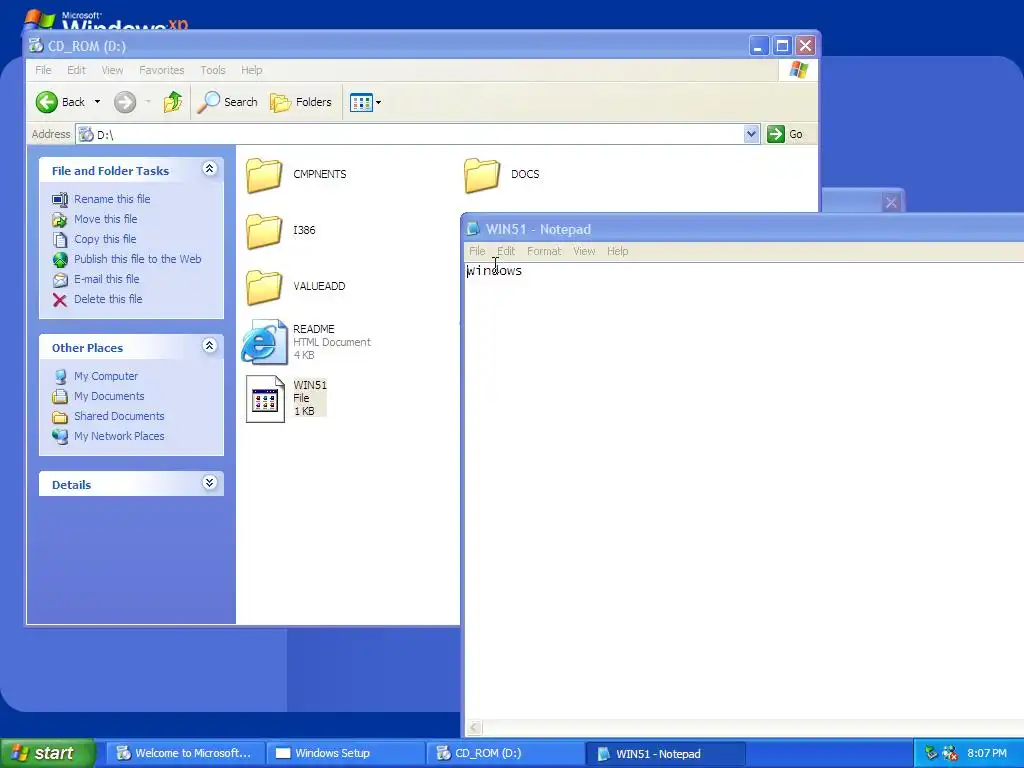This screenshot has width=1024, height=768.
Task: Open Notepad's File menu
Action: coord(477,251)
